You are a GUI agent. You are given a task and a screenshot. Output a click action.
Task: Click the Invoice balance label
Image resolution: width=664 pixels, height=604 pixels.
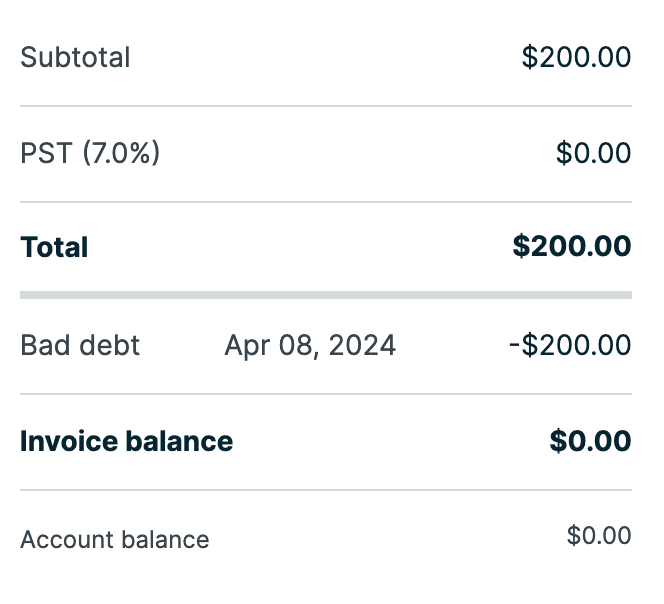tap(126, 441)
